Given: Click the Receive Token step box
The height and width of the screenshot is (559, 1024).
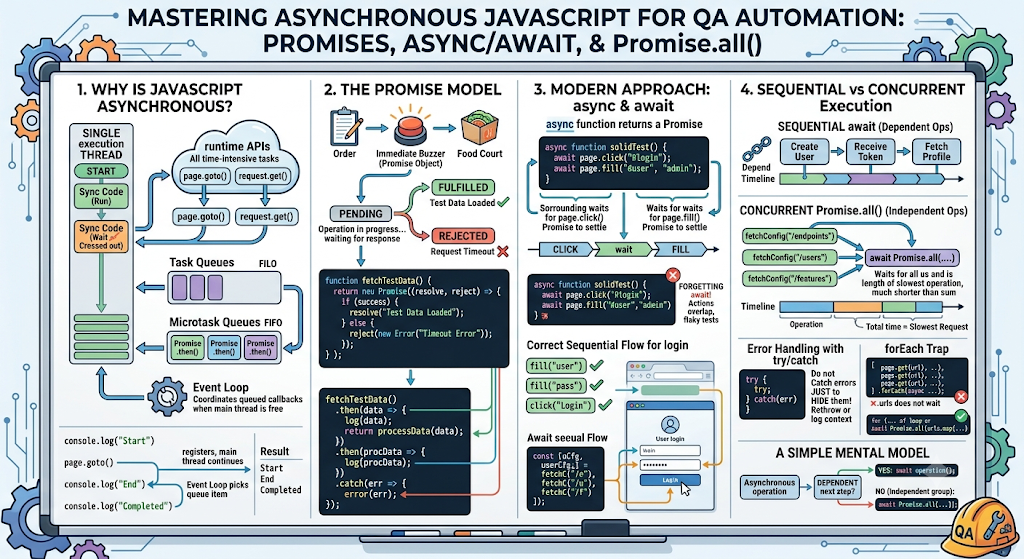Looking at the screenshot, I should point(871,152).
